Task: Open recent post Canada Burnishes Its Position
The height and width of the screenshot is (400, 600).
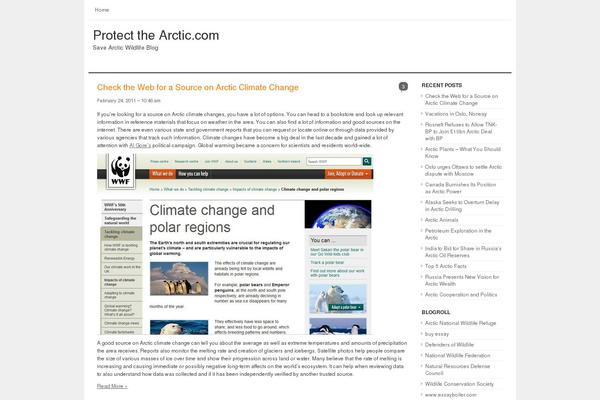Action: coord(460,188)
